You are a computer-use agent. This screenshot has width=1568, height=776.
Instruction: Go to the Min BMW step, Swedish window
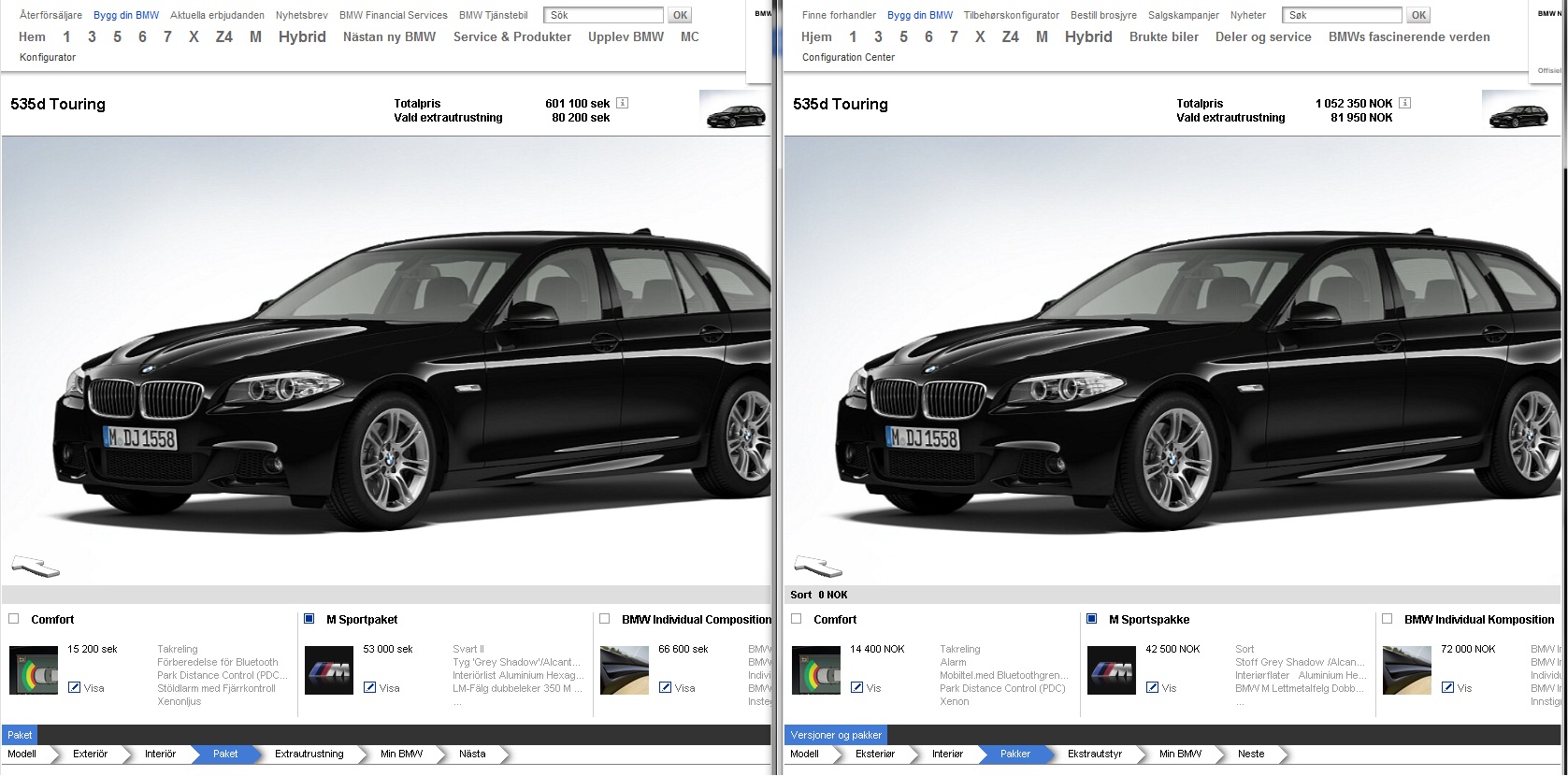click(402, 754)
